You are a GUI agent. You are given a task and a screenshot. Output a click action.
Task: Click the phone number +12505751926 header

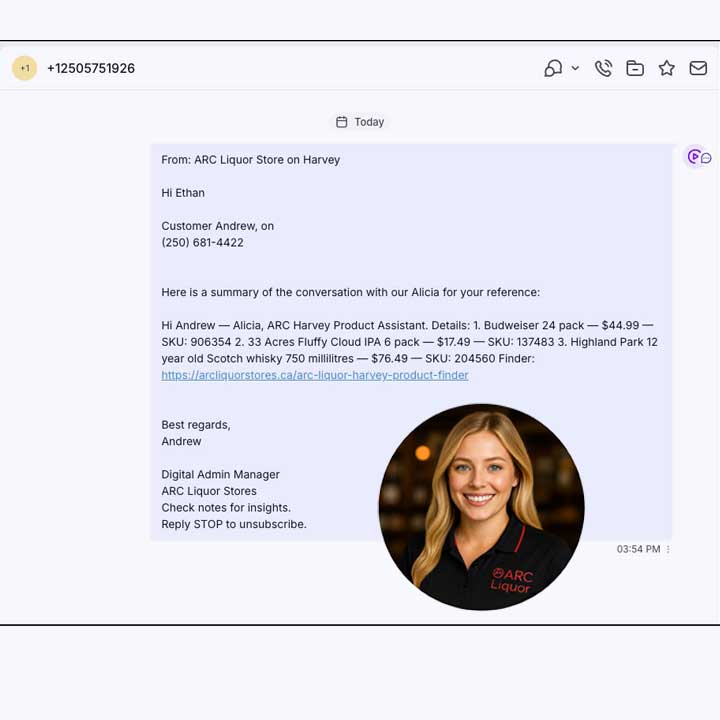pyautogui.click(x=91, y=68)
